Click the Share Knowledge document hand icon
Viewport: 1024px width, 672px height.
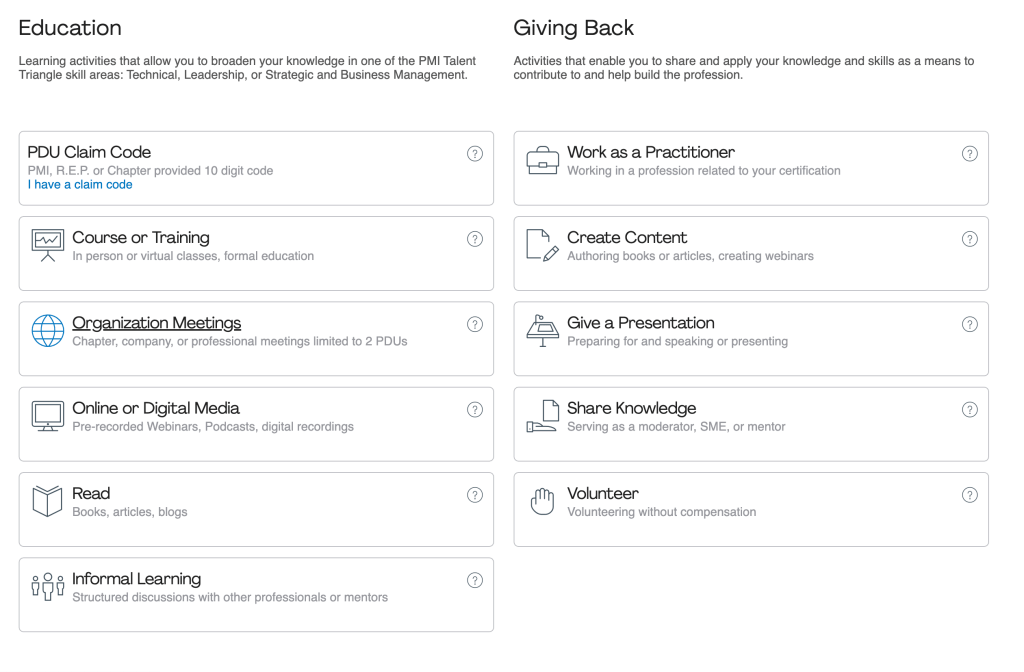click(x=542, y=416)
